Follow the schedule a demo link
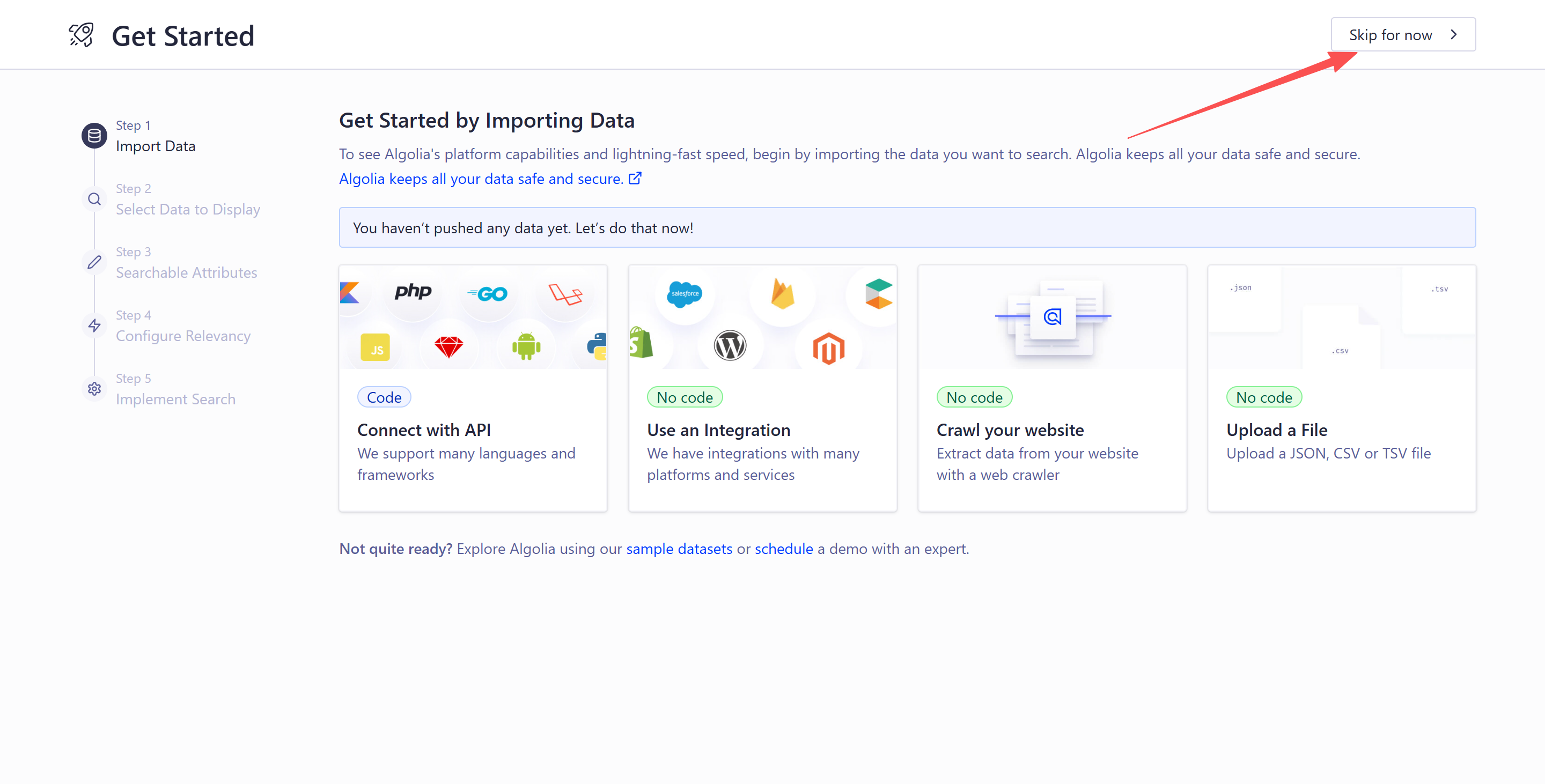 click(783, 549)
